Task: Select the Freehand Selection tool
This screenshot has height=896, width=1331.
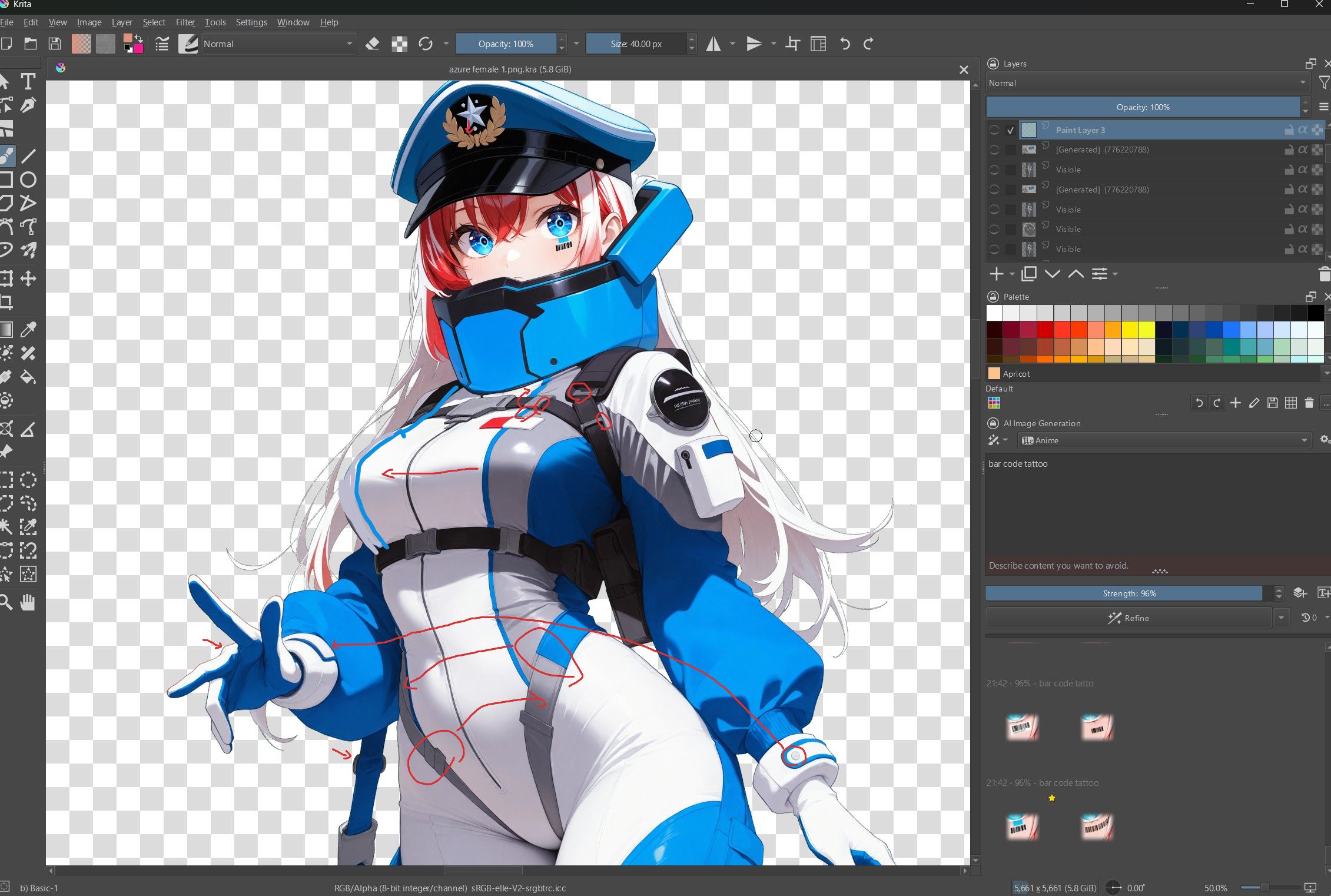Action: click(28, 503)
